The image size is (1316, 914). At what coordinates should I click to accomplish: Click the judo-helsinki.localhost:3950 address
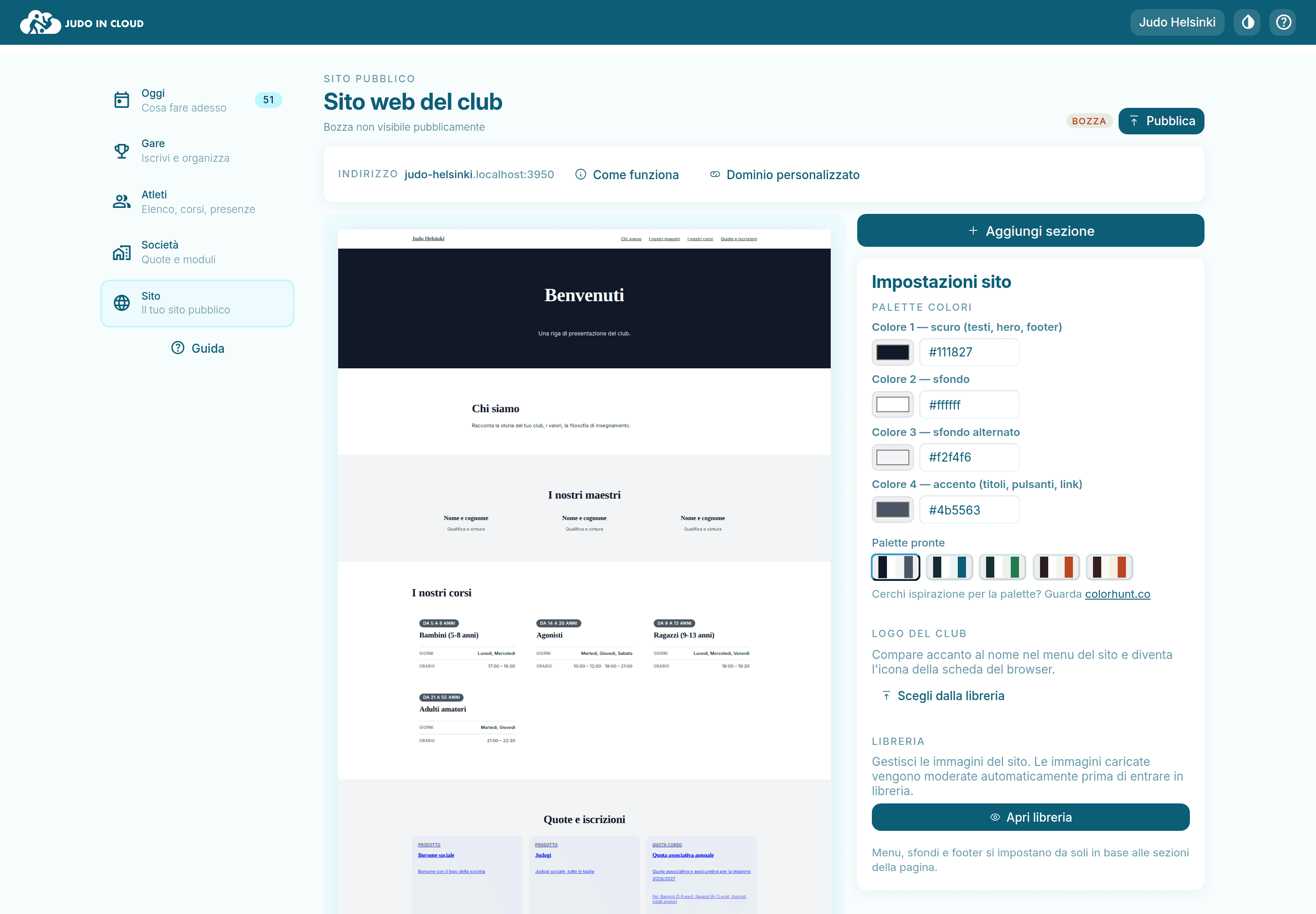coord(479,174)
